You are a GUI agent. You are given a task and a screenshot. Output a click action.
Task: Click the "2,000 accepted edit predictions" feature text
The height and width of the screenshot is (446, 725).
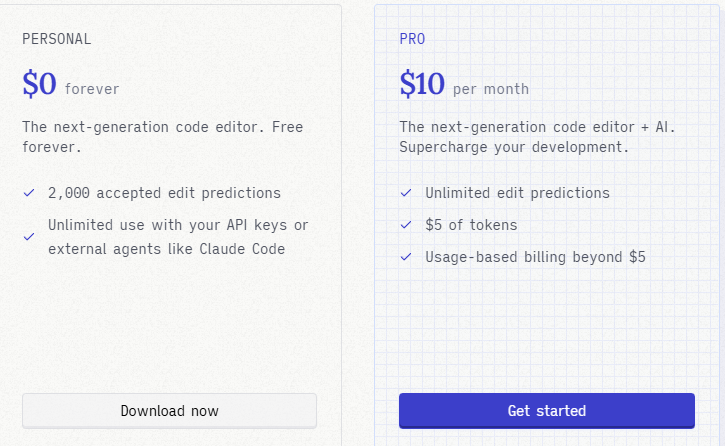pos(164,193)
